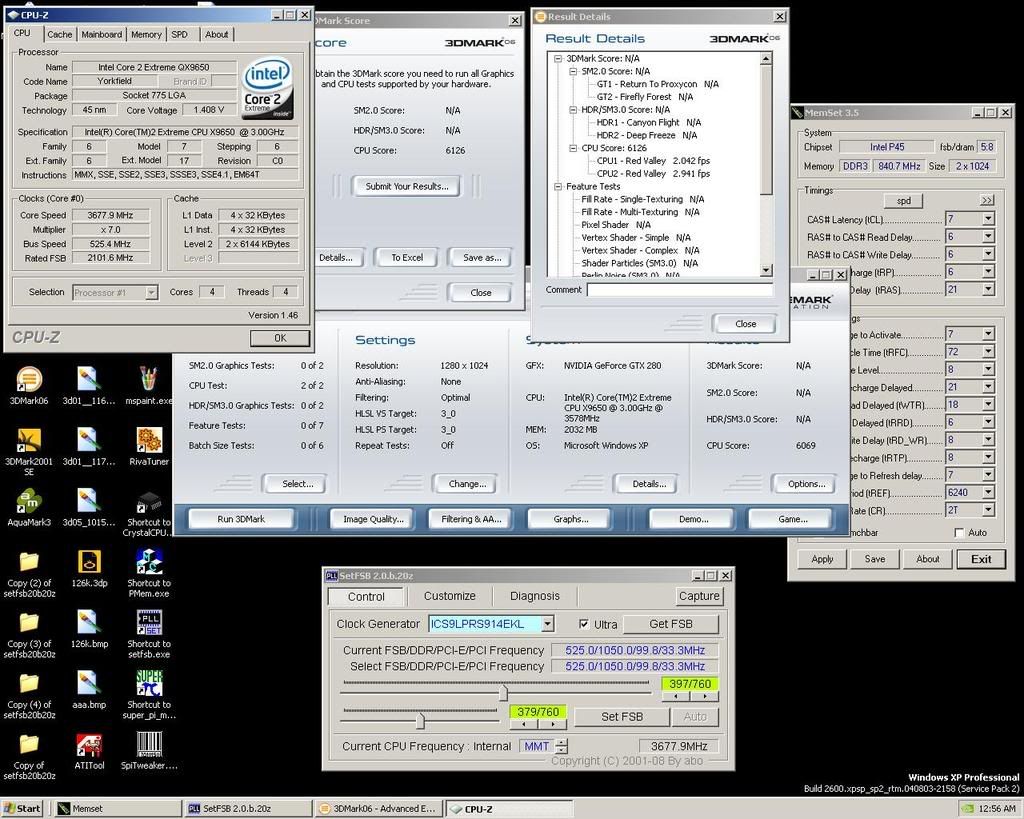This screenshot has height=819, width=1024.
Task: Click the To Excel button
Action: (407, 258)
